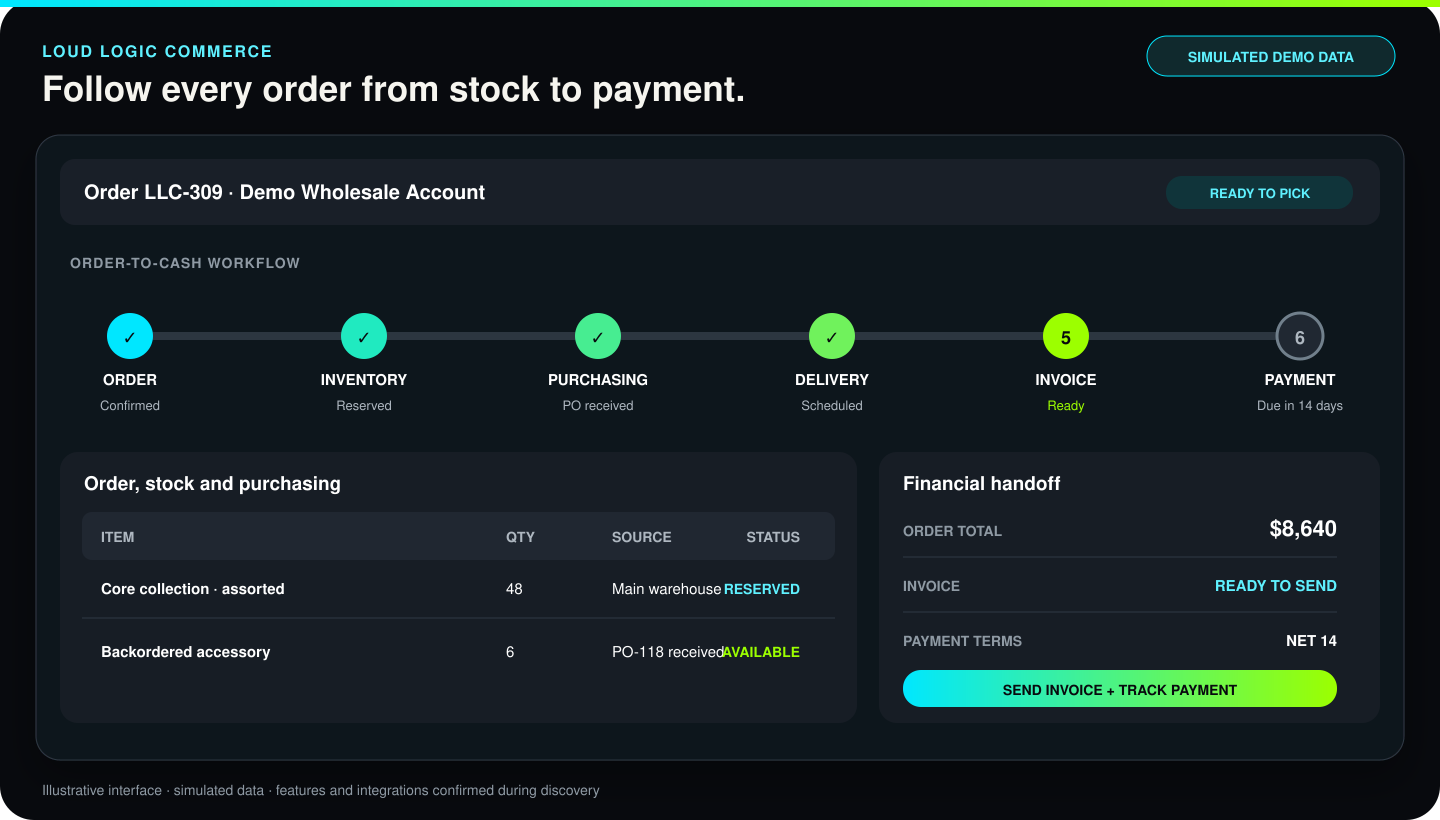Click Send Invoice + Track Payment button

(1120, 689)
